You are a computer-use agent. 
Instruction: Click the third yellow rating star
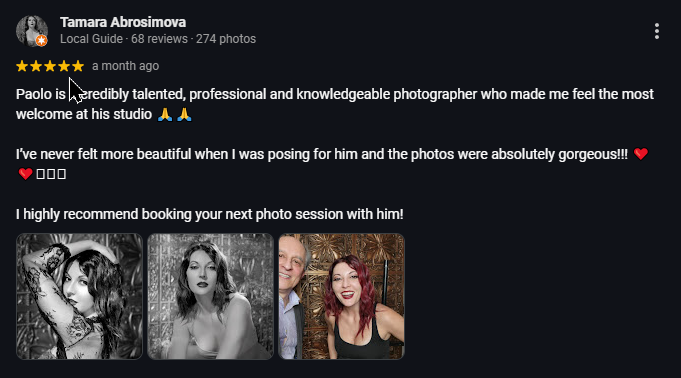pos(50,66)
